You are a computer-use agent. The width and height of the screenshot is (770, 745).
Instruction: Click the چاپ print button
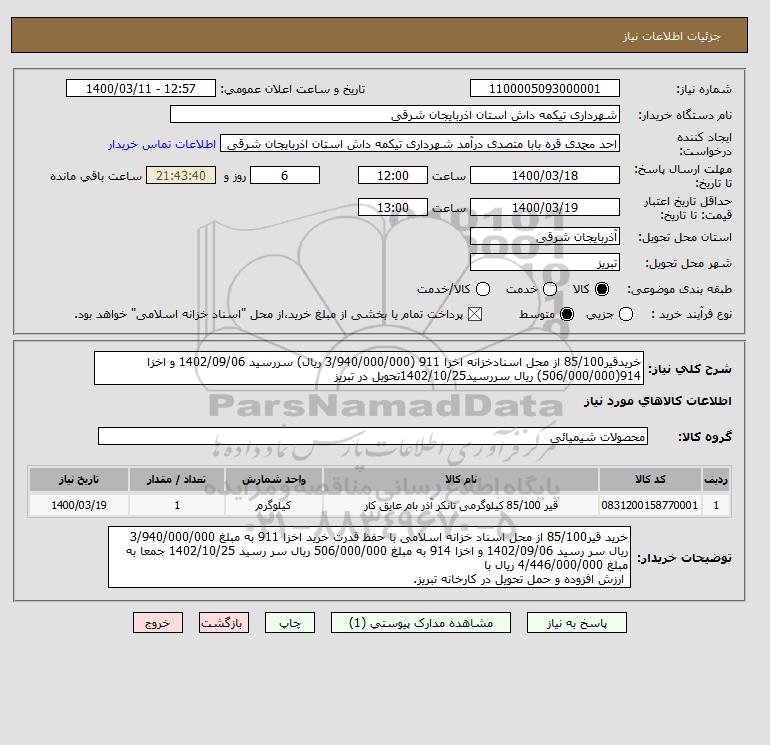(x=290, y=623)
